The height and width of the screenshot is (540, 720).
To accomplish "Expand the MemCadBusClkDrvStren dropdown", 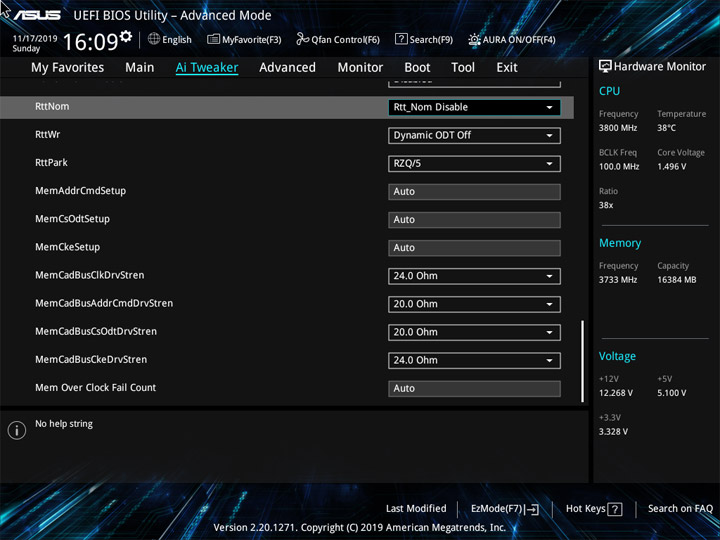I will point(474,276).
